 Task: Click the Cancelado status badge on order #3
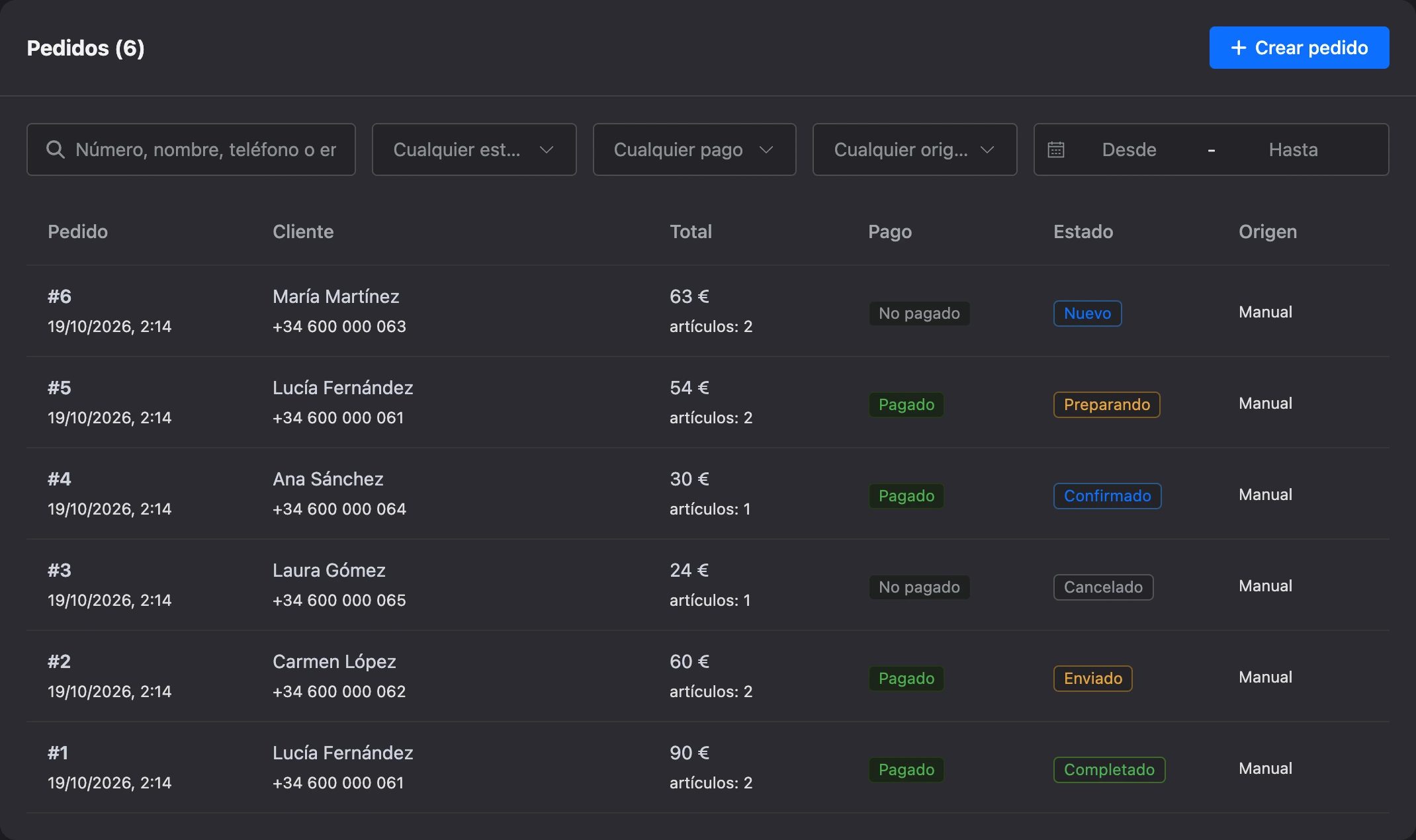tap(1103, 587)
